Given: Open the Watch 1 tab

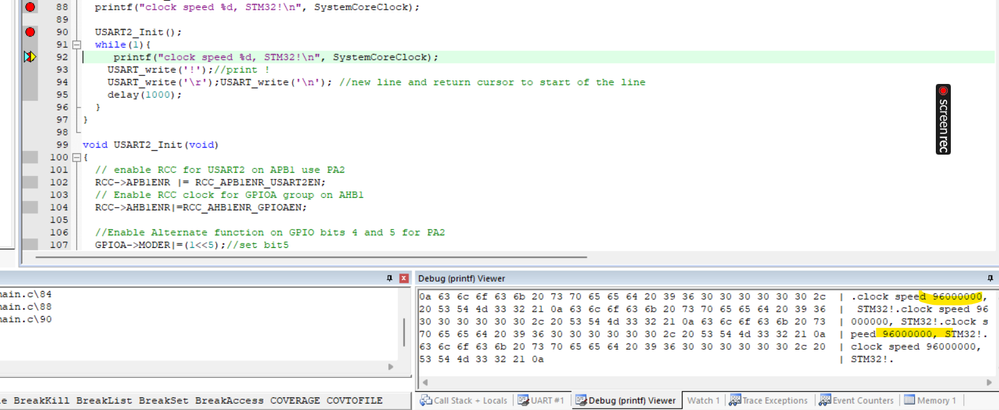Looking at the screenshot, I should point(703,400).
